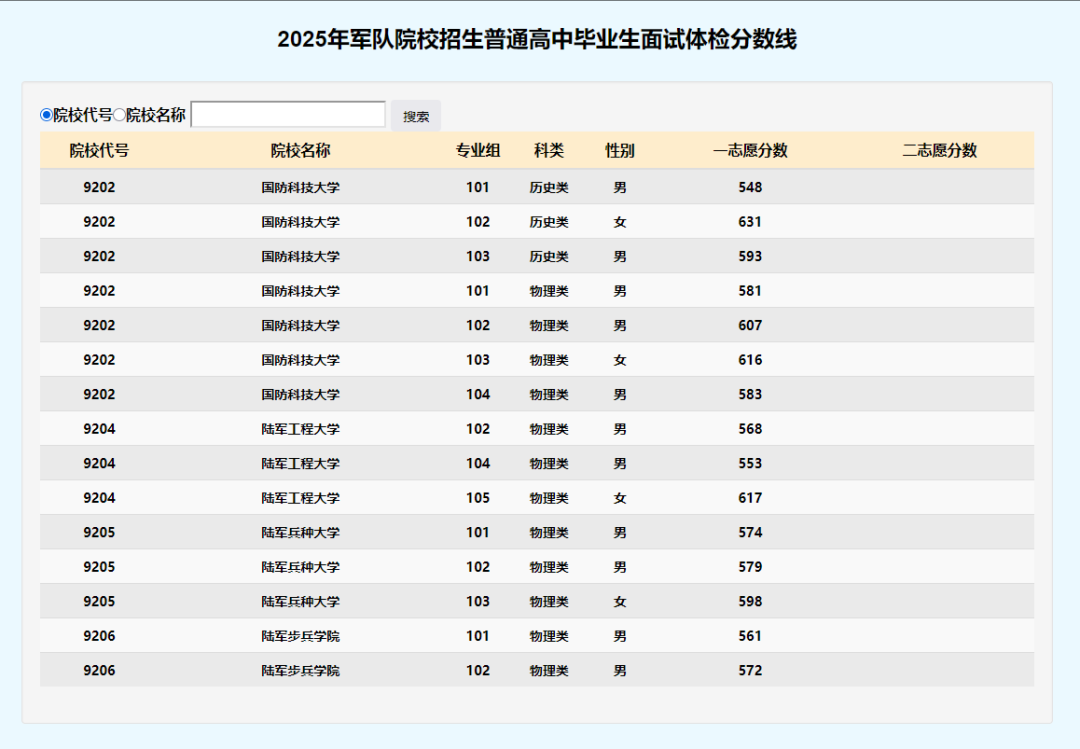The height and width of the screenshot is (749, 1080).
Task: Click score 616 in the table
Action: 750,360
